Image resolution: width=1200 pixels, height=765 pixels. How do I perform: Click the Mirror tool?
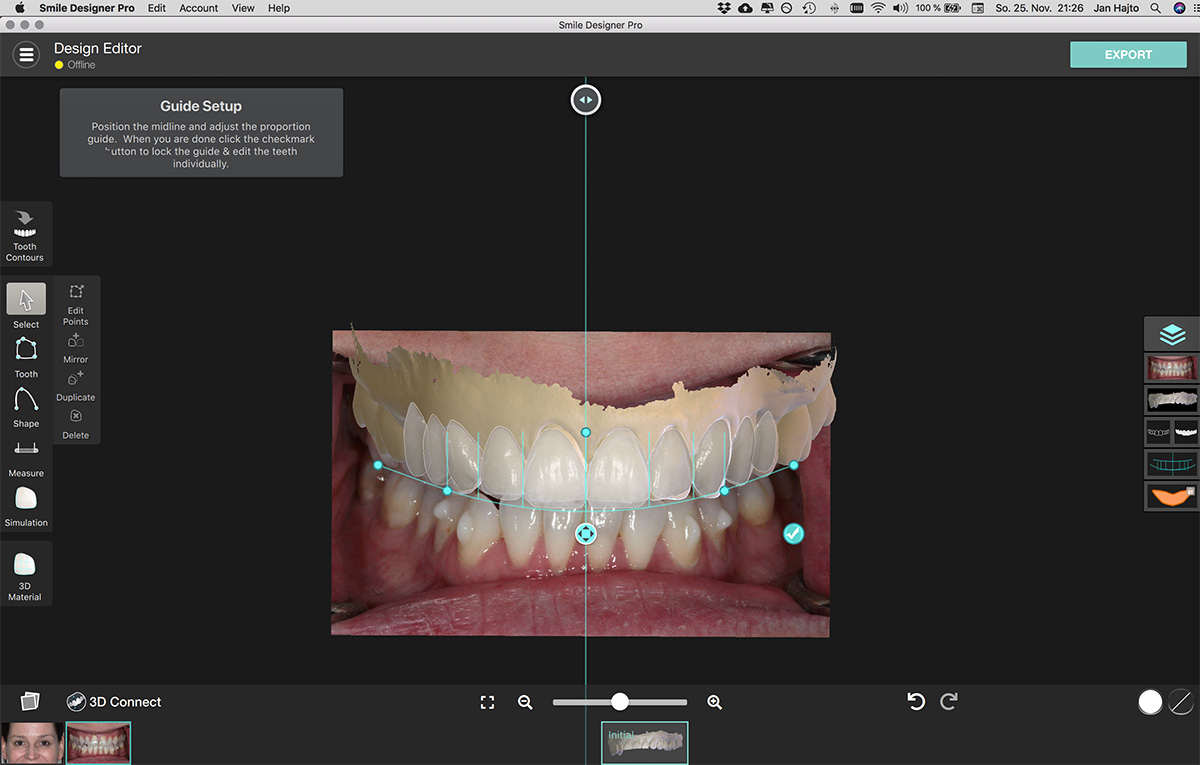point(76,348)
